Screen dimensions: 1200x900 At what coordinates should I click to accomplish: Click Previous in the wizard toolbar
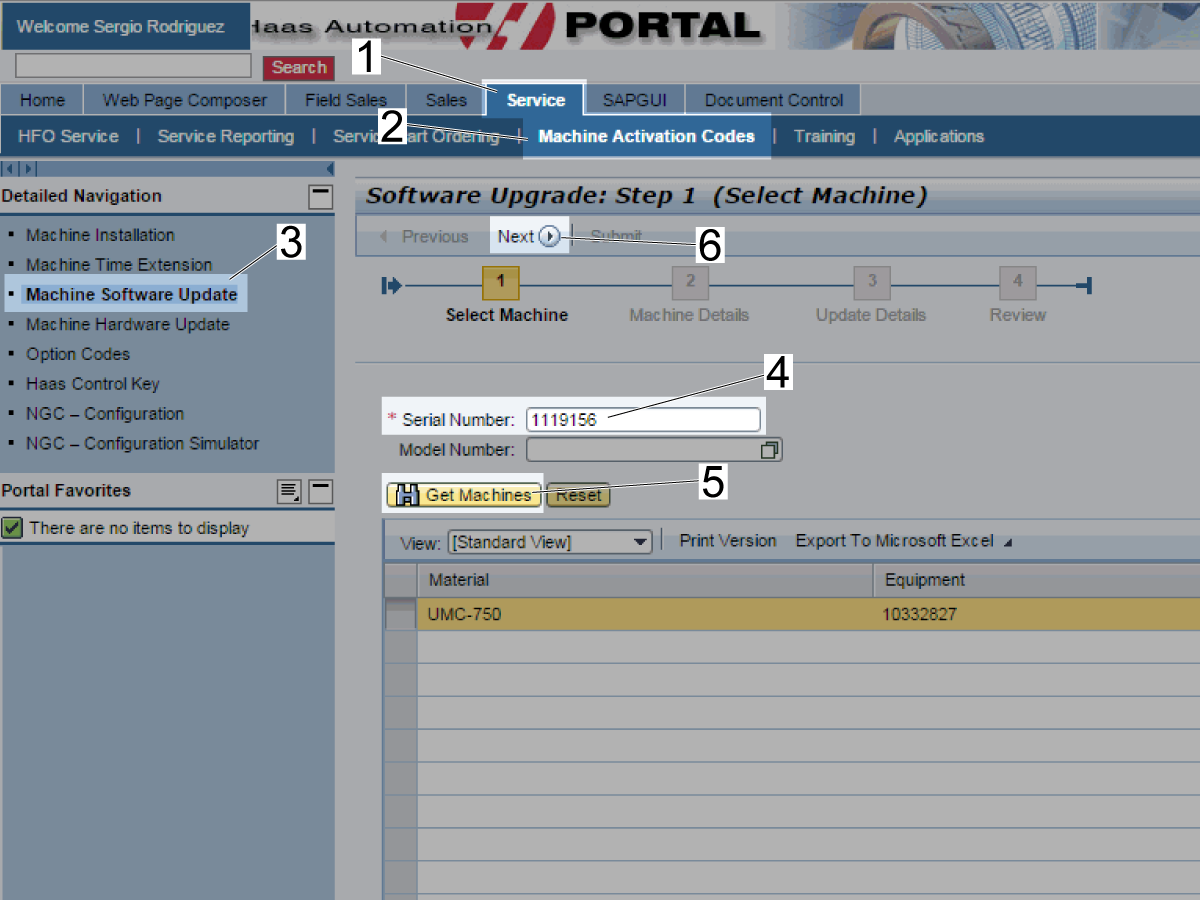[x=424, y=237]
